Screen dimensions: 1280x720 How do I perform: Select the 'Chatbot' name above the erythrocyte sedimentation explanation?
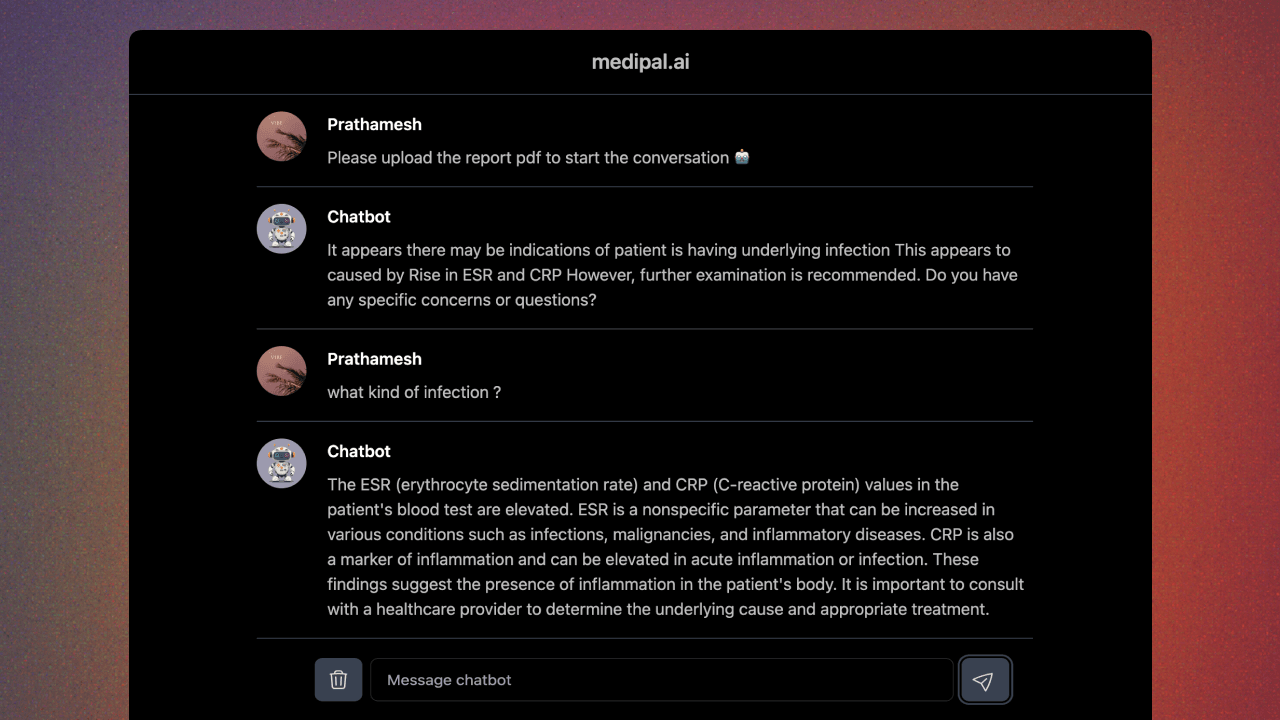pyautogui.click(x=359, y=451)
